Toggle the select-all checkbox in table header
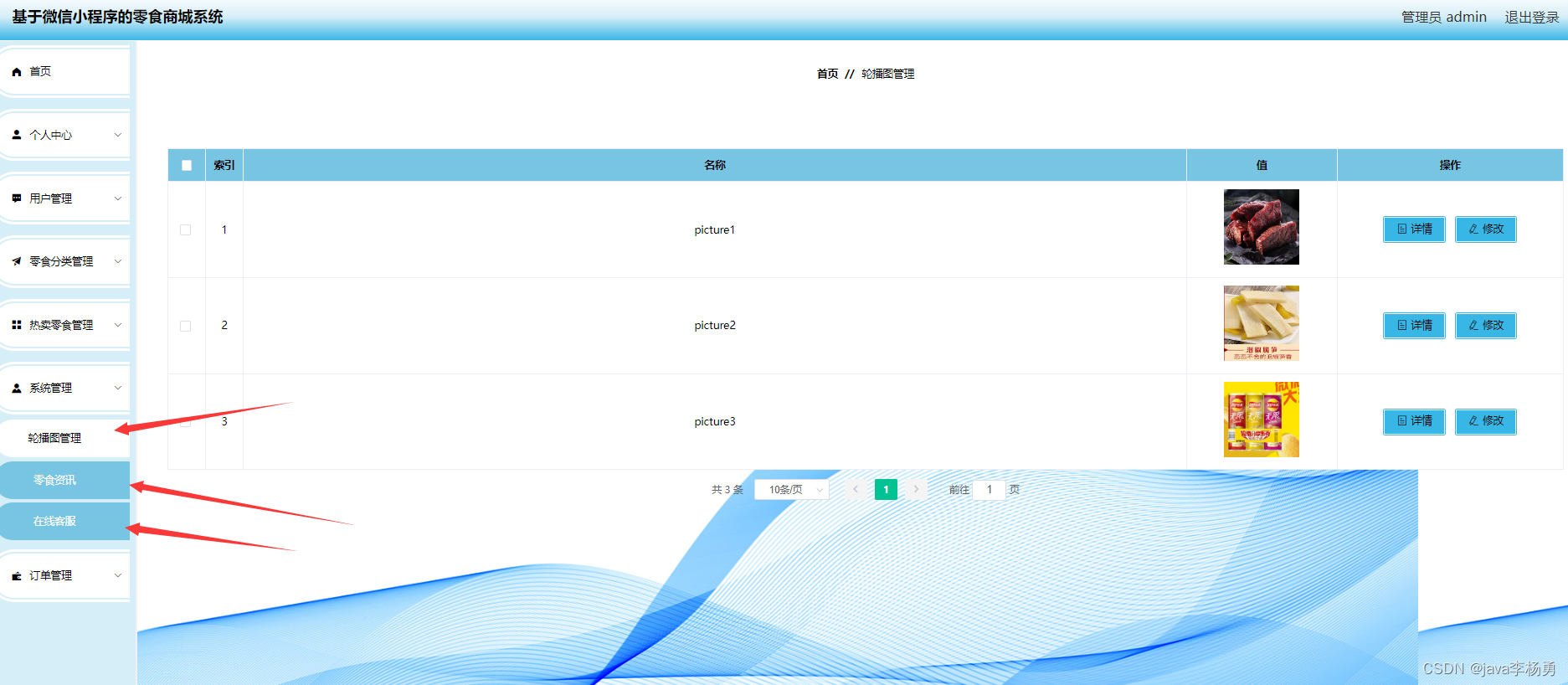This screenshot has width=1568, height=685. tap(187, 166)
